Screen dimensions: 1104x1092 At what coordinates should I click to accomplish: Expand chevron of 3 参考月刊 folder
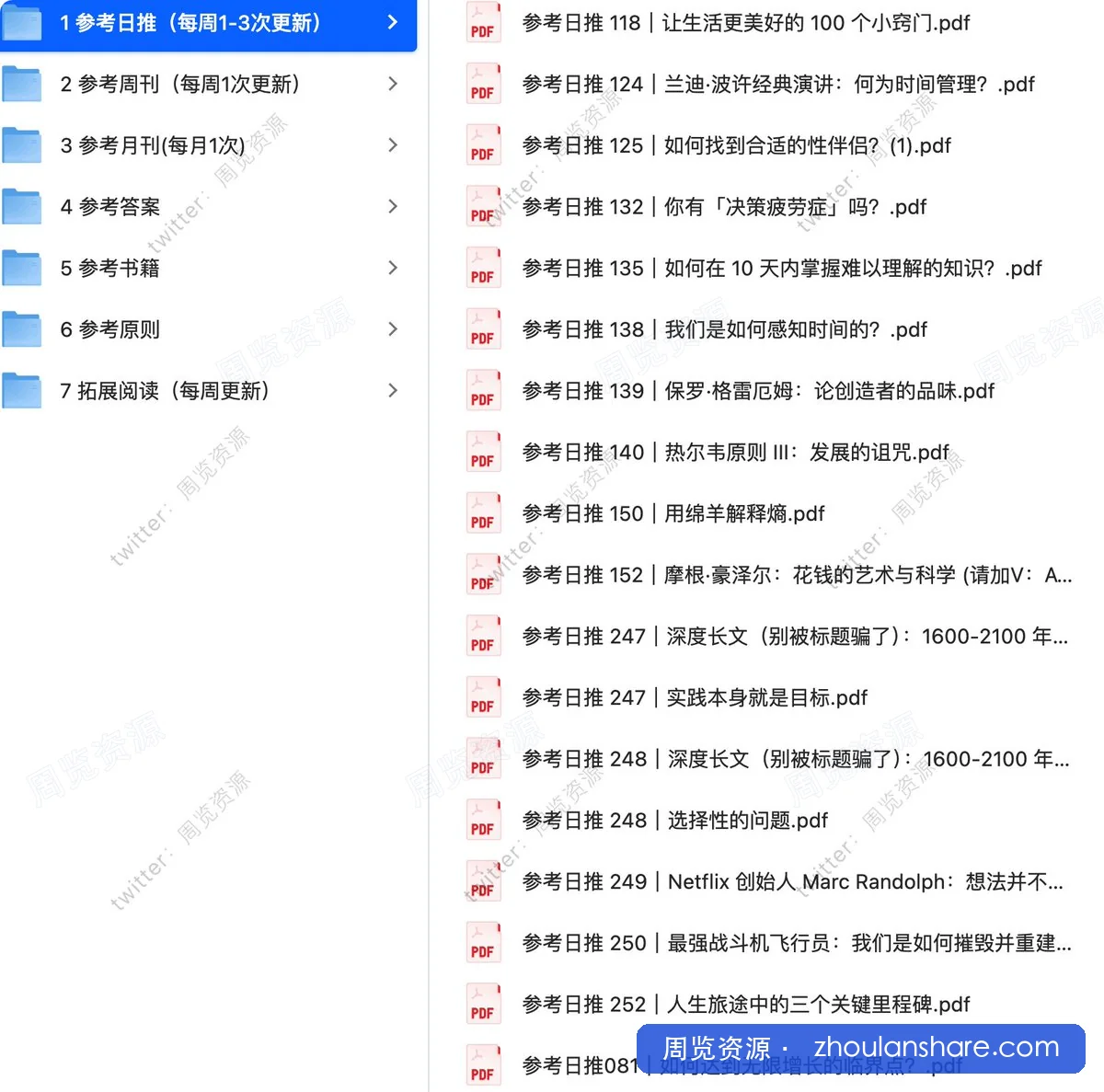coord(393,145)
